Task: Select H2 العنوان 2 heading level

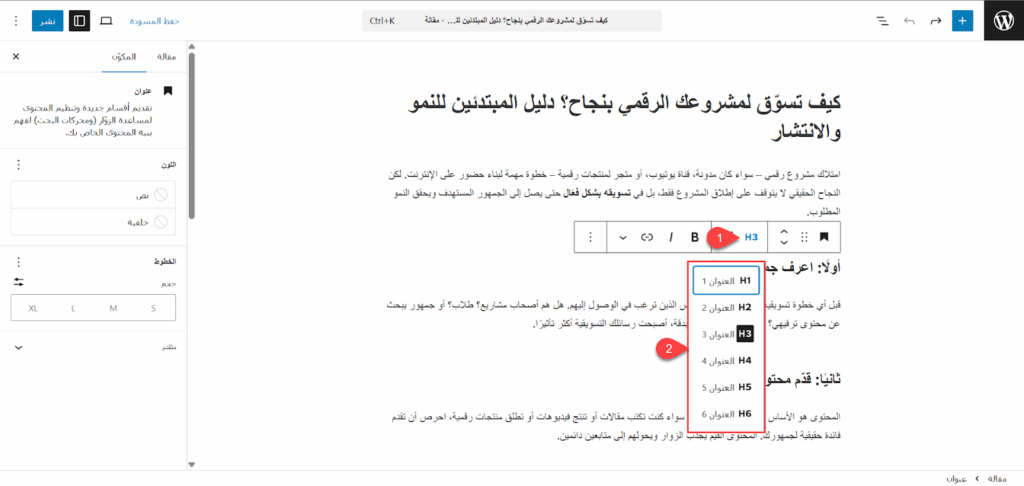Action: pyautogui.click(x=726, y=308)
